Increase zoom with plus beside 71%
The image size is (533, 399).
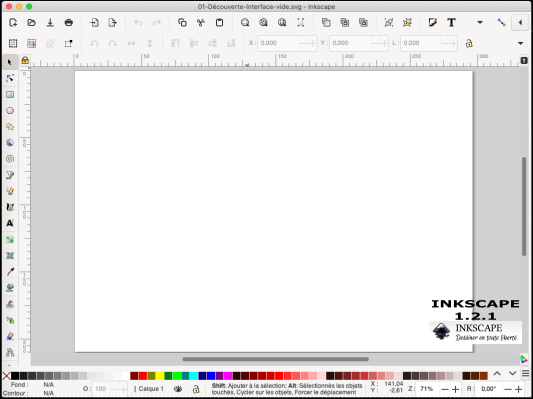pos(456,389)
